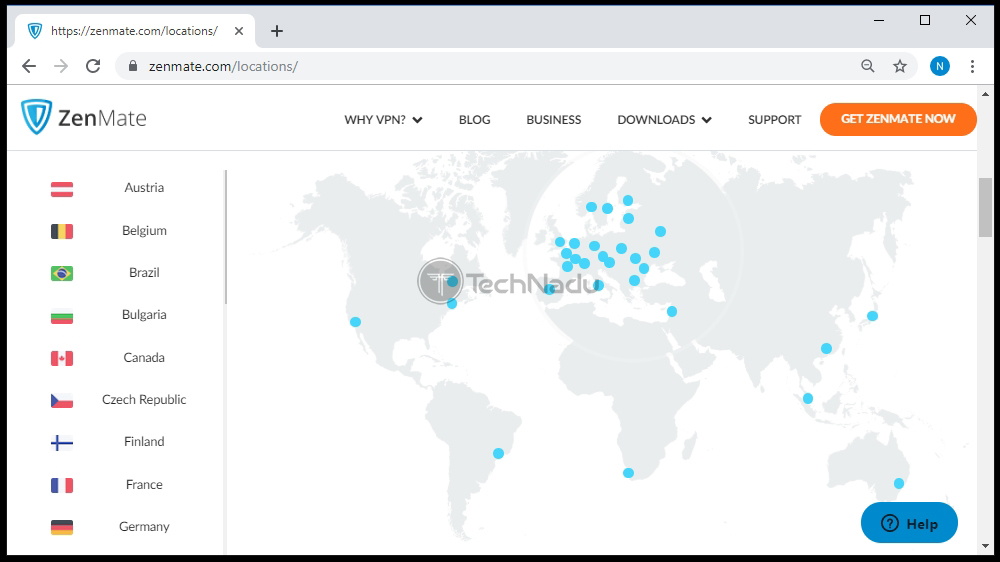
Task: Click the Belgium flag icon
Action: click(x=62, y=231)
